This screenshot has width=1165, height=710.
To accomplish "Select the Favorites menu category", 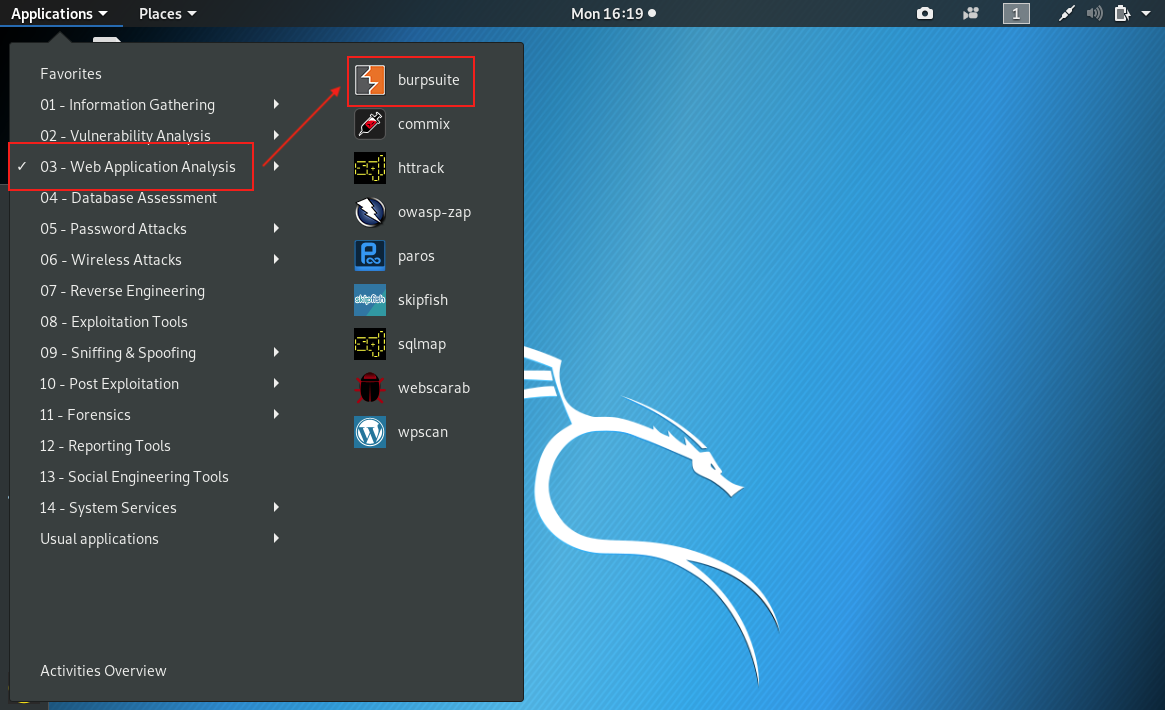I will (71, 74).
